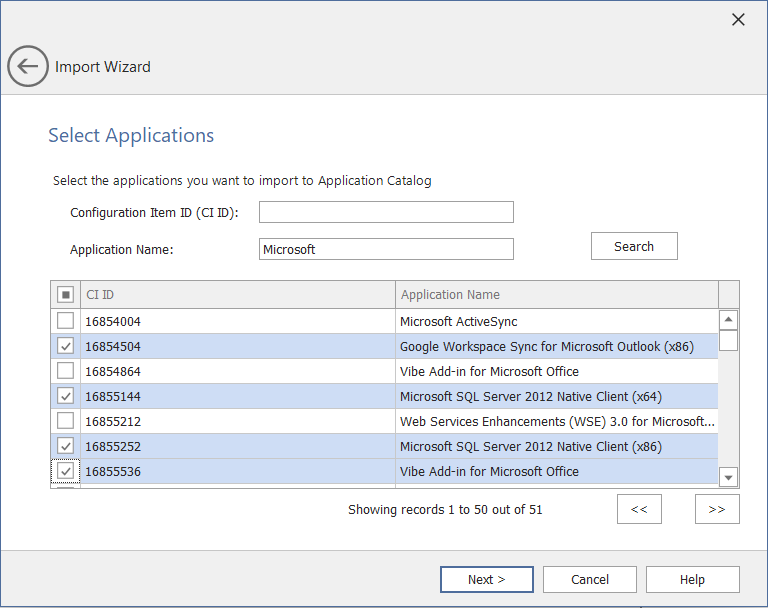Uncheck the box for CI ID 16854504

(65, 346)
